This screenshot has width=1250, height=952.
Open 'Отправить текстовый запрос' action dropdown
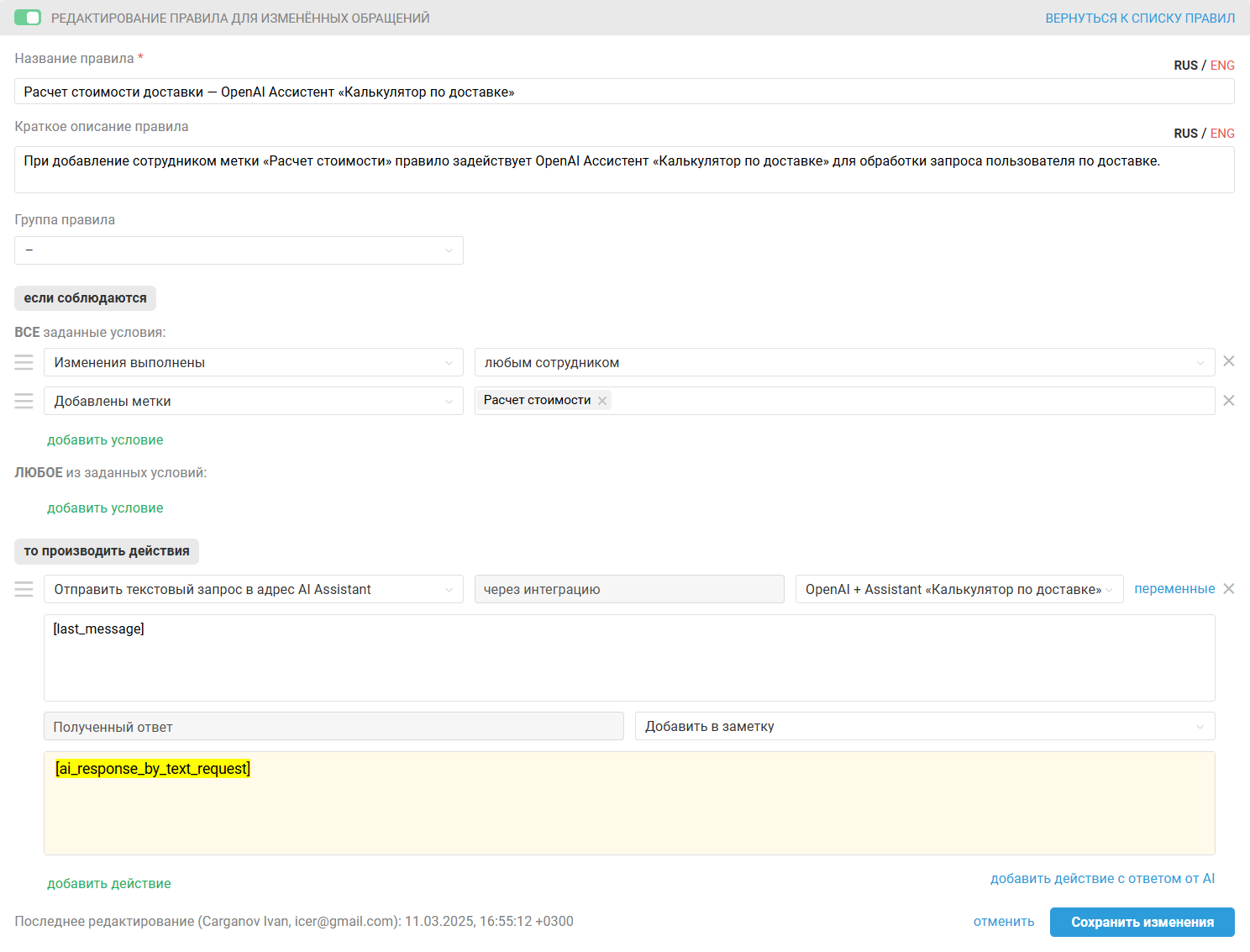tap(254, 589)
